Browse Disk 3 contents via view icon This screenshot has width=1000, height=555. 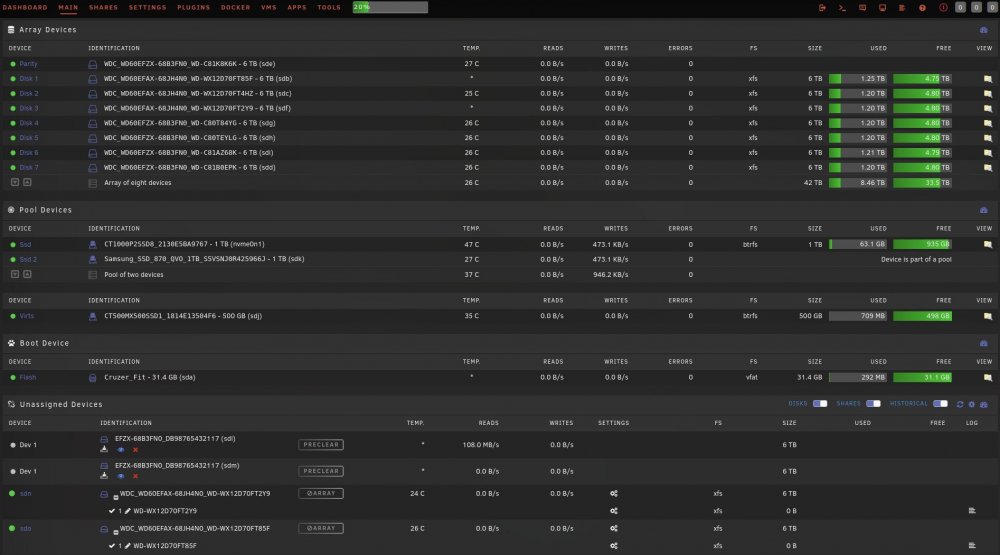click(x=987, y=108)
